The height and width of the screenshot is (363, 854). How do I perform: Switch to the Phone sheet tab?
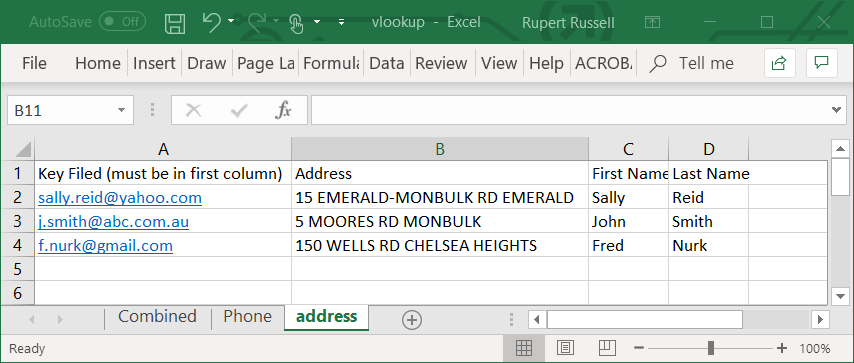coord(248,317)
